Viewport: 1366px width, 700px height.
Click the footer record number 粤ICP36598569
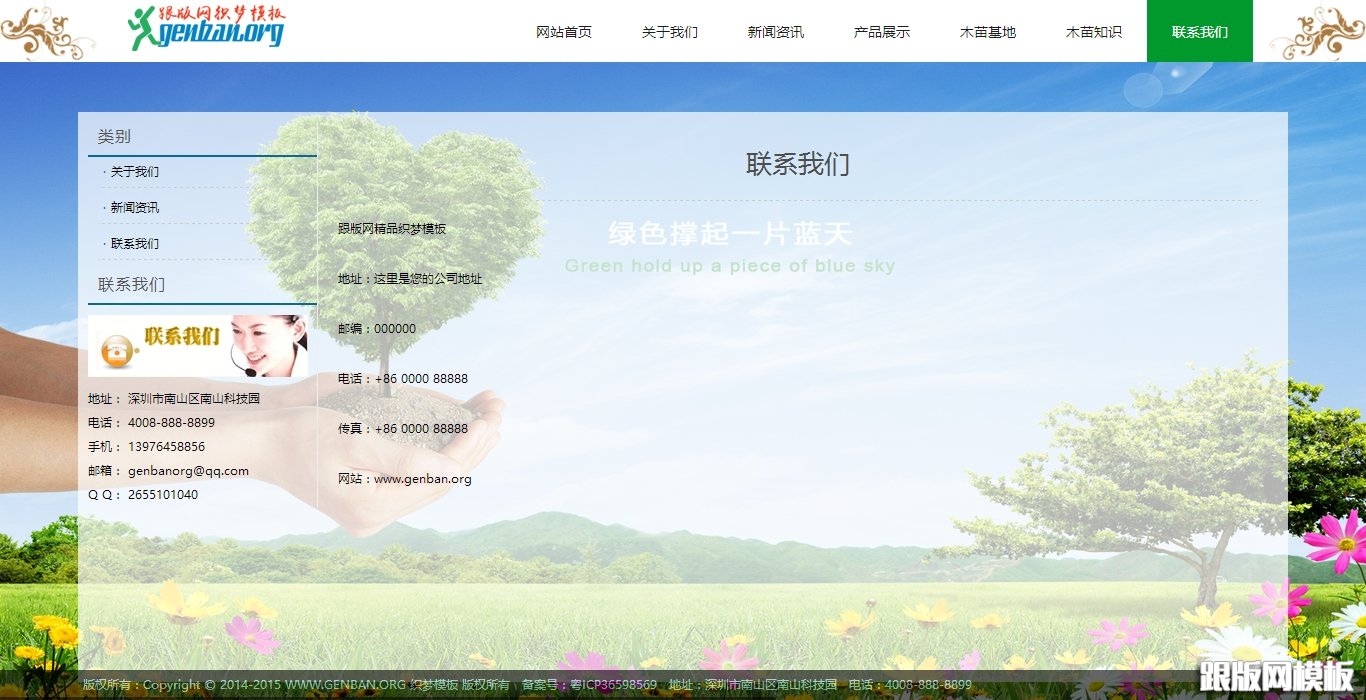614,685
